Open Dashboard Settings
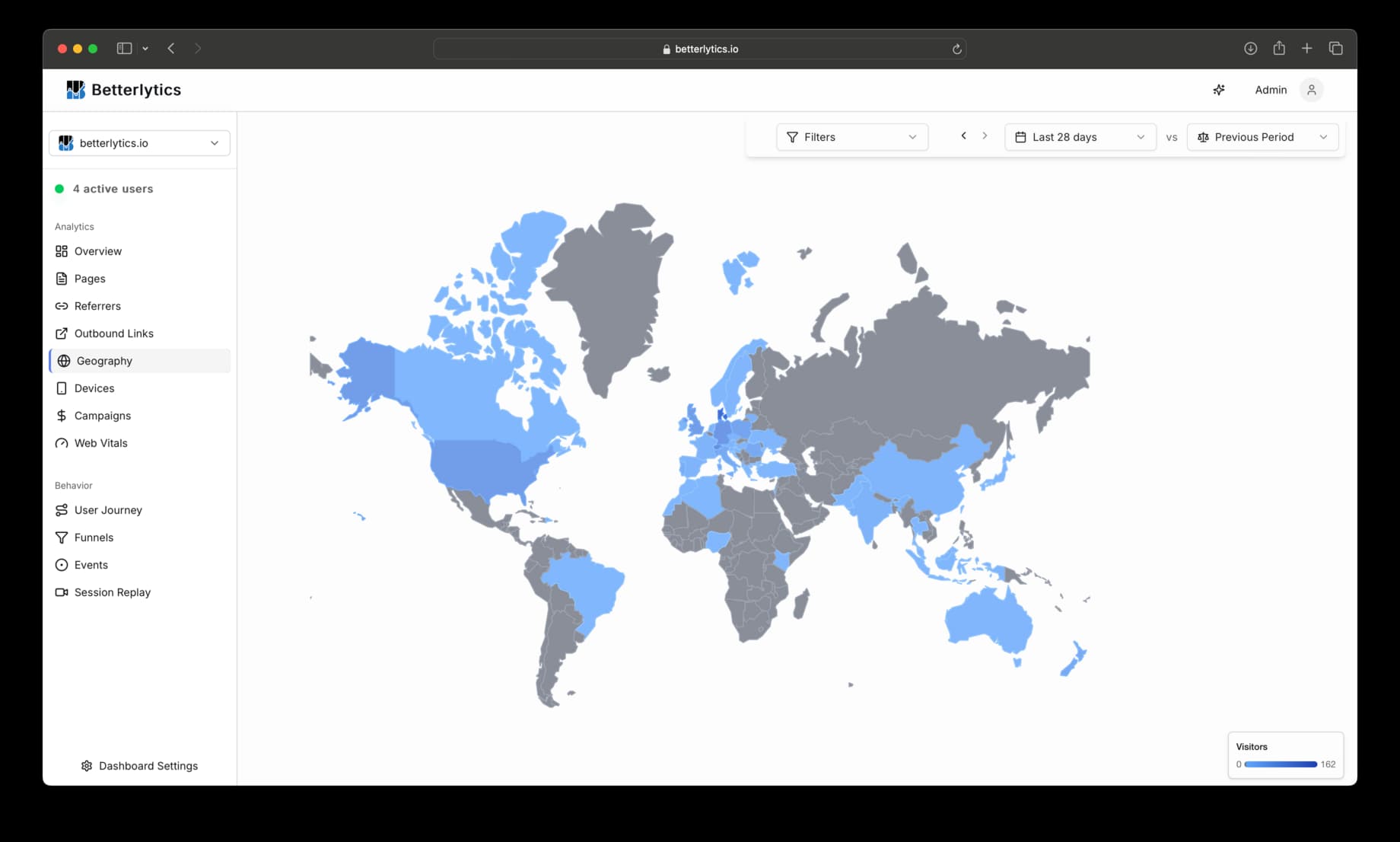 click(x=139, y=765)
